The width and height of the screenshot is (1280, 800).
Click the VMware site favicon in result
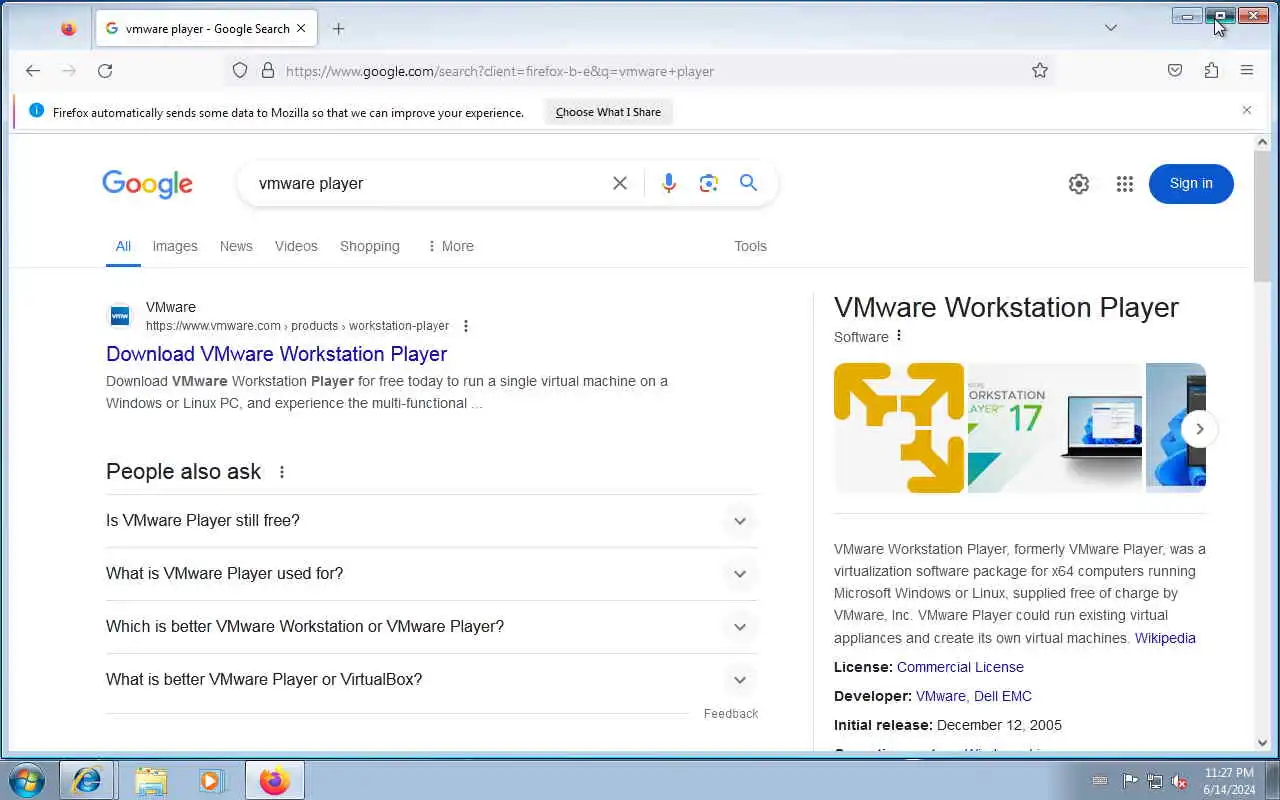pos(120,316)
